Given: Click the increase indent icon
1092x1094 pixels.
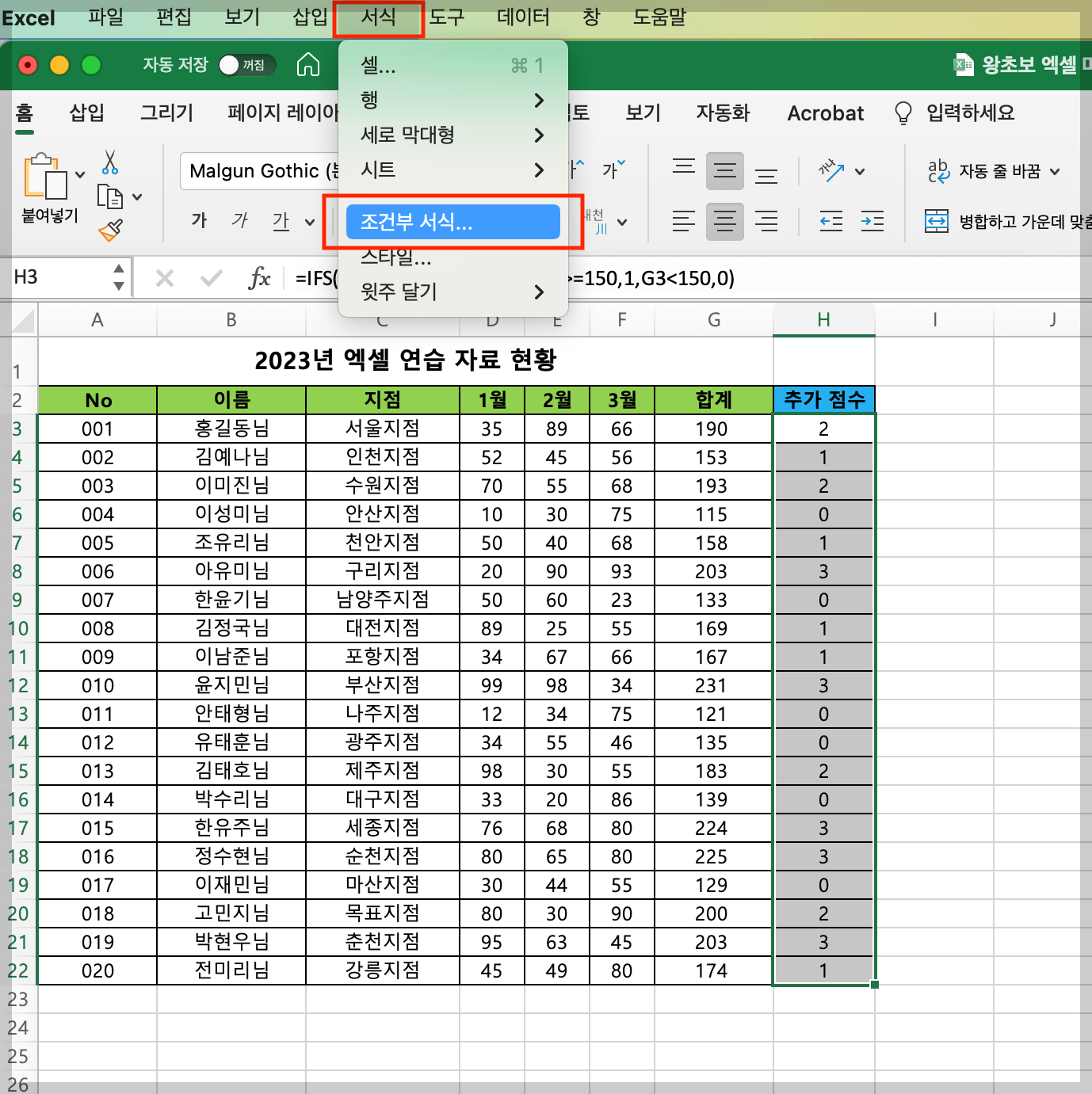Looking at the screenshot, I should 872,222.
